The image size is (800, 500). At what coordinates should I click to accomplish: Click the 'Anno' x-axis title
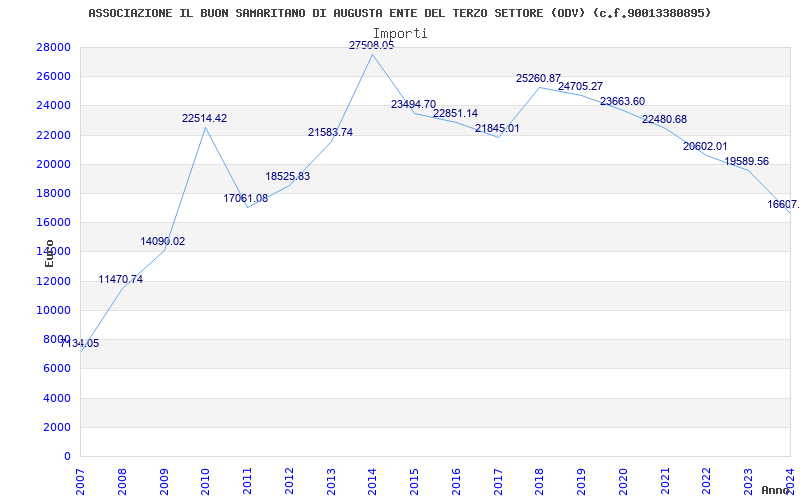tap(776, 490)
